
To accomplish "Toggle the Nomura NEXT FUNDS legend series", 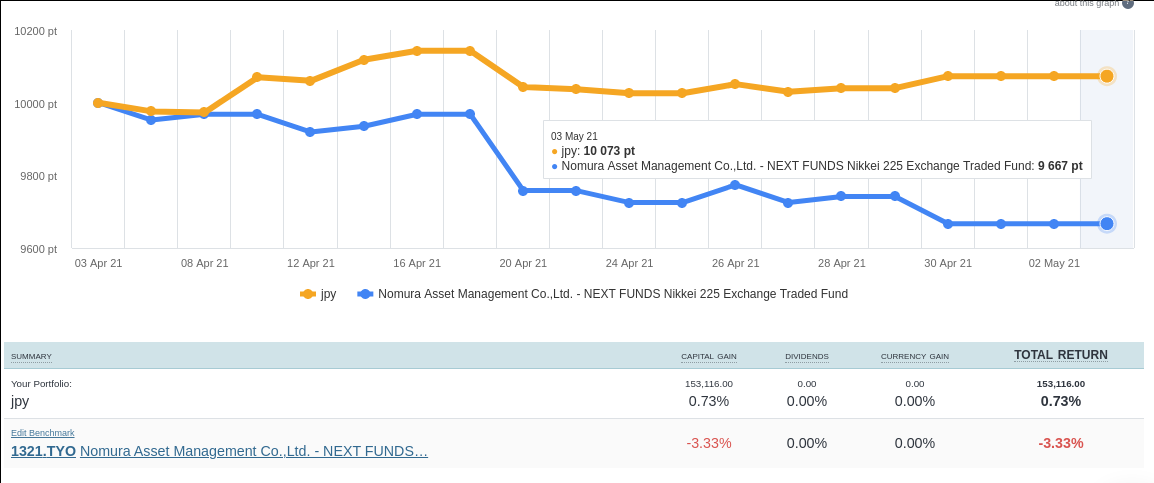I will click(603, 294).
